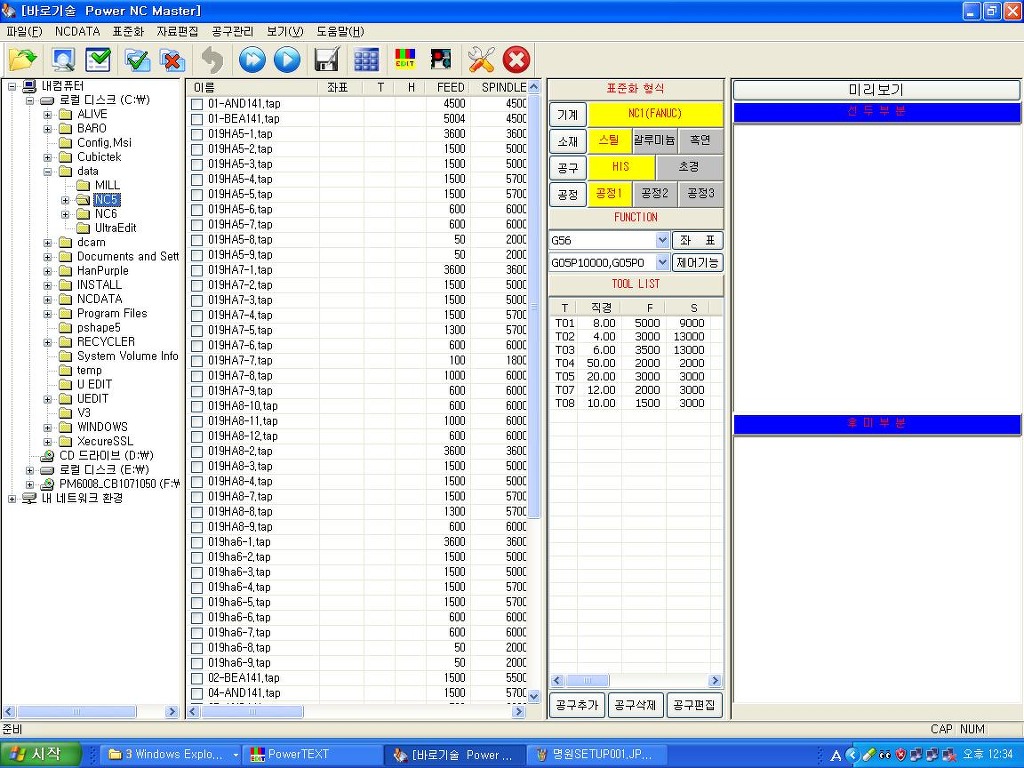
Task: Click the open folder toolbar icon
Action: [x=23, y=60]
